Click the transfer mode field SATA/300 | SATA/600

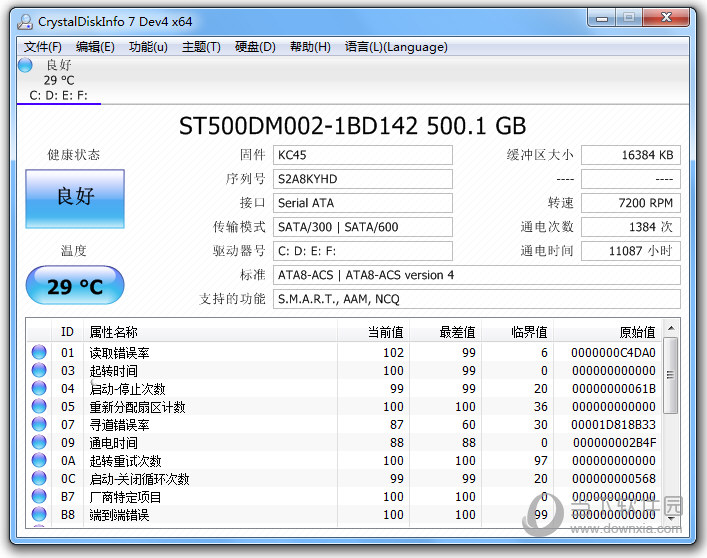point(363,227)
